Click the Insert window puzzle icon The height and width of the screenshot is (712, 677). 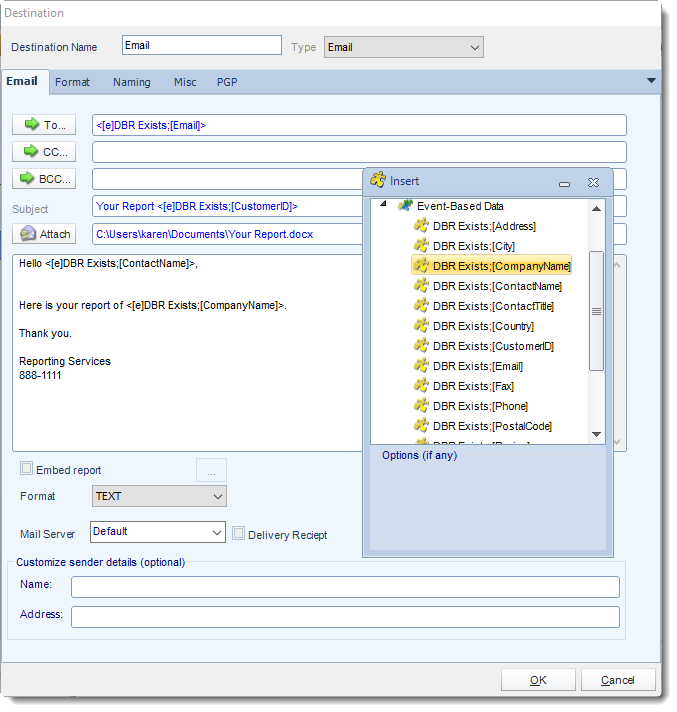[x=378, y=180]
